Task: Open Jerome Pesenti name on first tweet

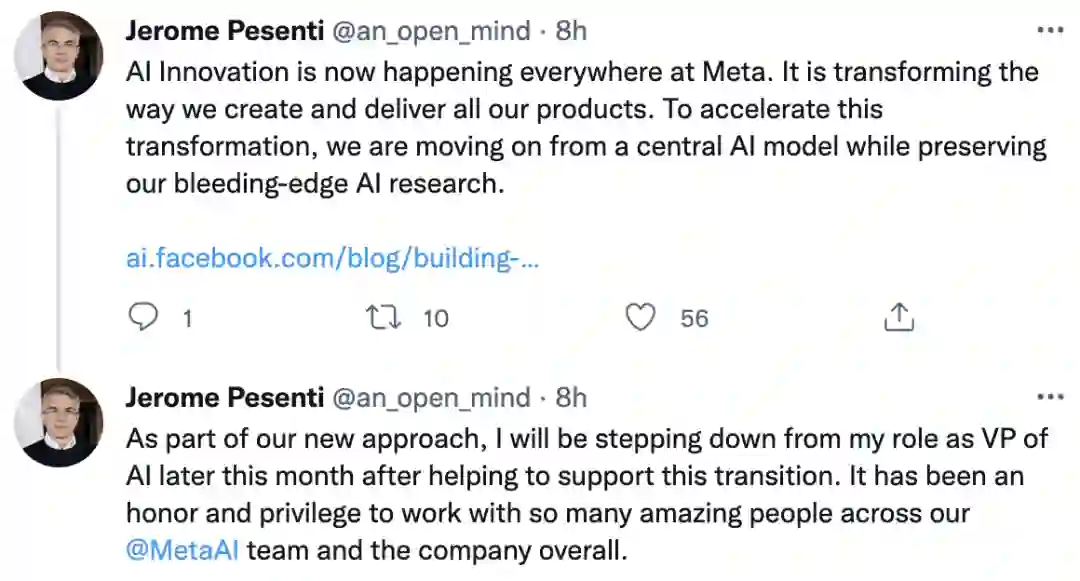Action: pyautogui.click(x=224, y=31)
